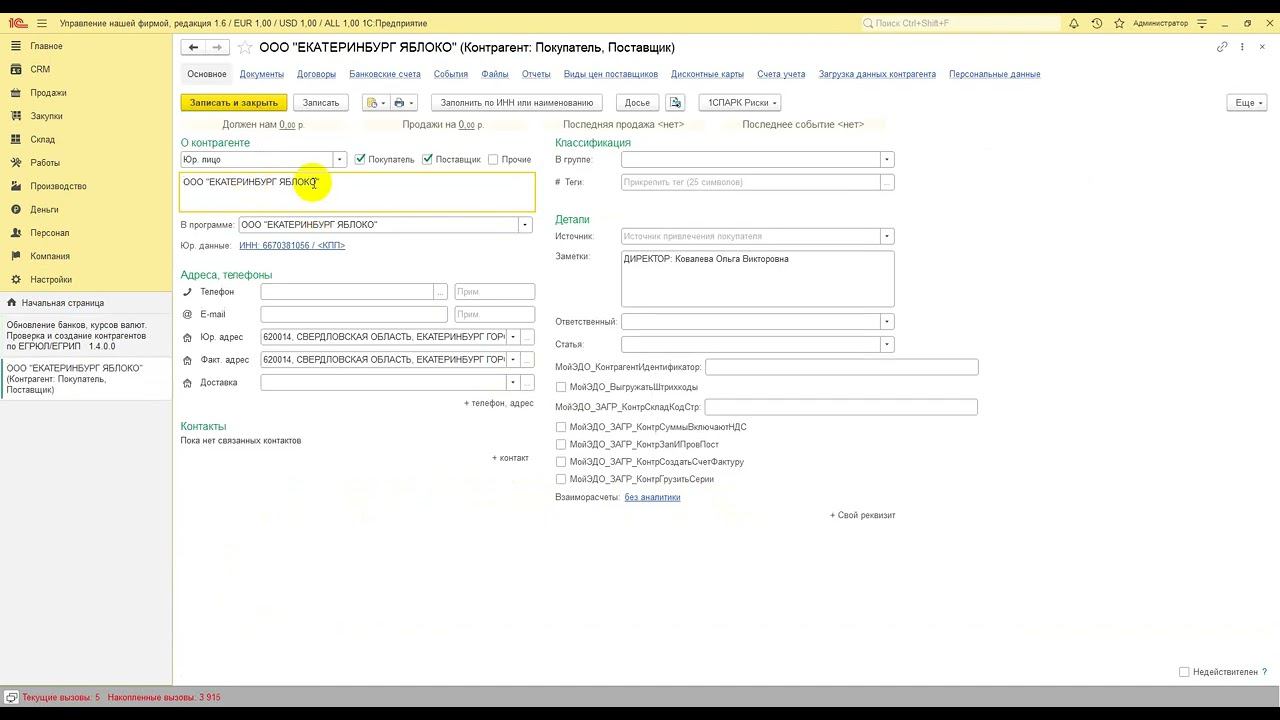Switch to the События tab

pos(451,74)
